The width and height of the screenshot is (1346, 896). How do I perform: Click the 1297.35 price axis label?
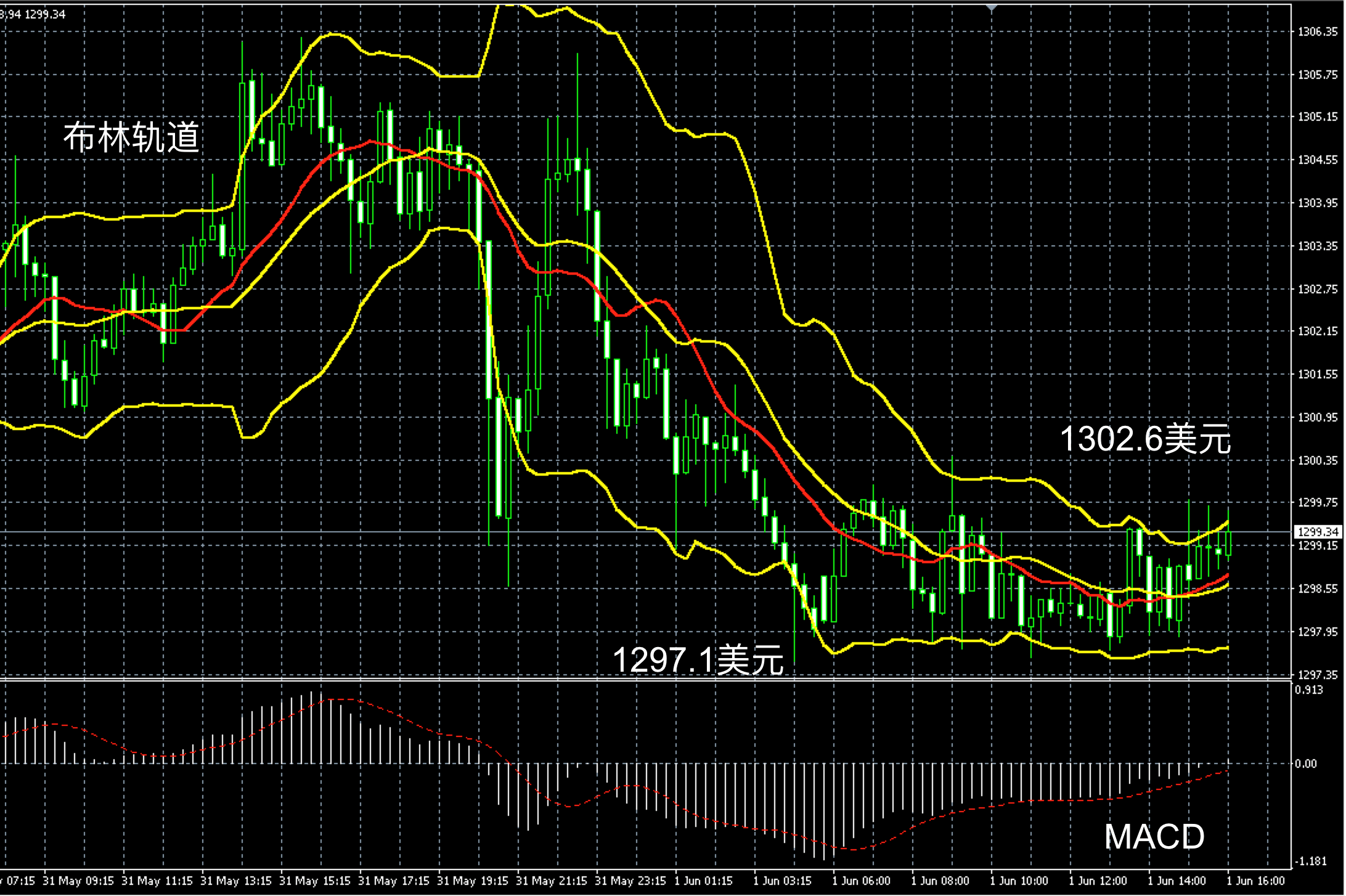tap(1318, 675)
